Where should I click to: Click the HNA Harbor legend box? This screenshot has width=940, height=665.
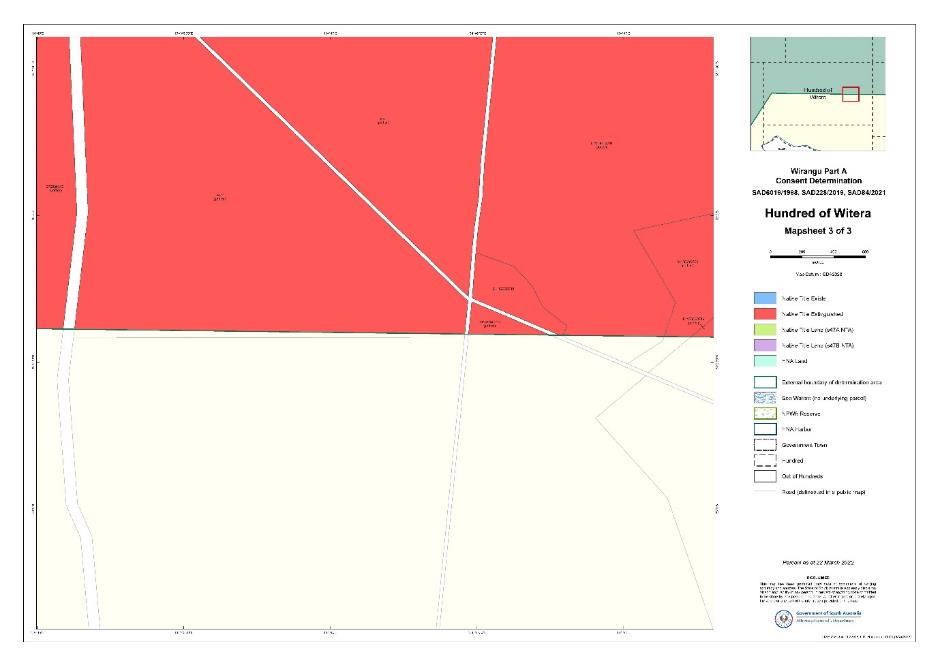click(765, 429)
